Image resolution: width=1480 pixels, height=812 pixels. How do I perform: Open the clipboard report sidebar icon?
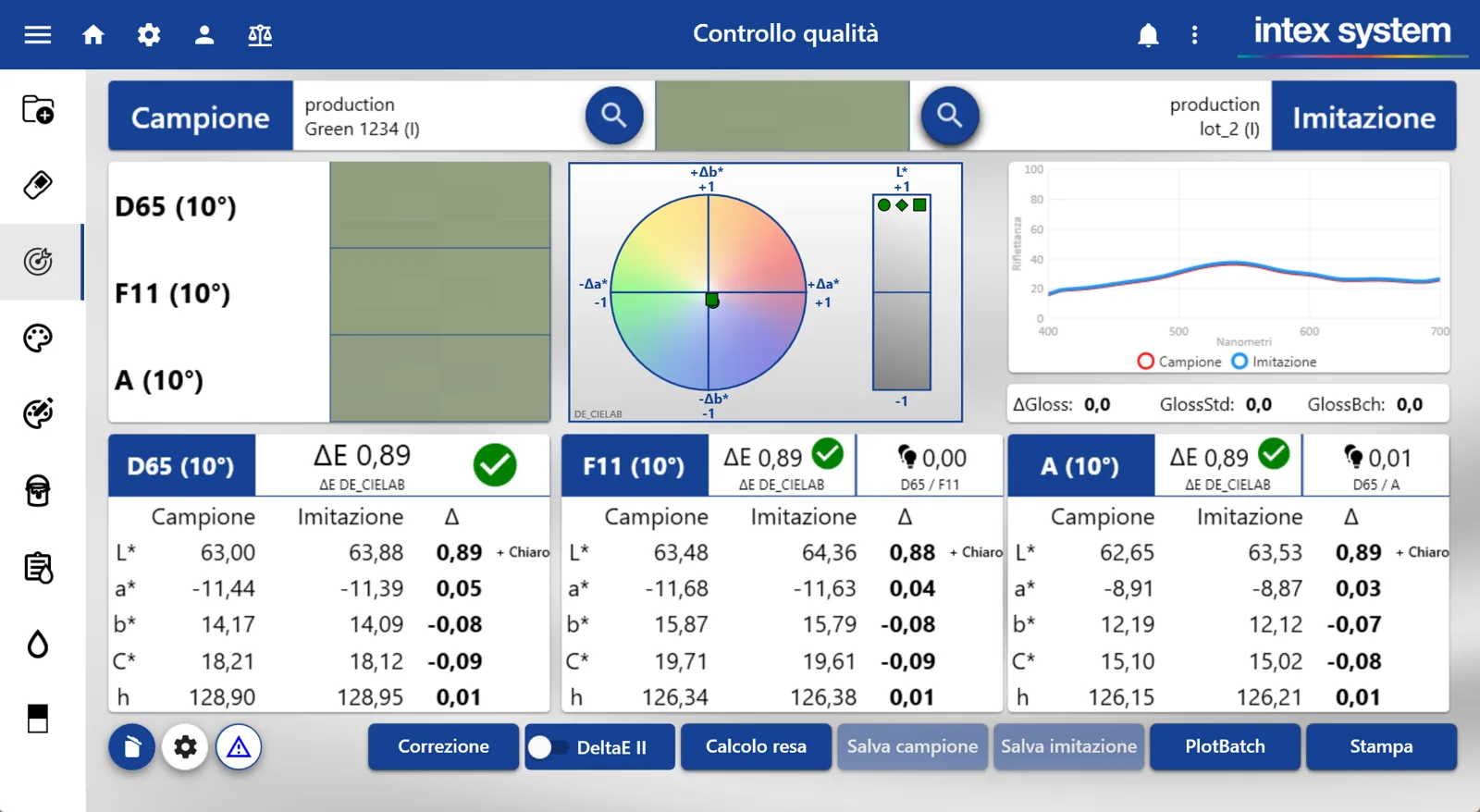(x=38, y=567)
